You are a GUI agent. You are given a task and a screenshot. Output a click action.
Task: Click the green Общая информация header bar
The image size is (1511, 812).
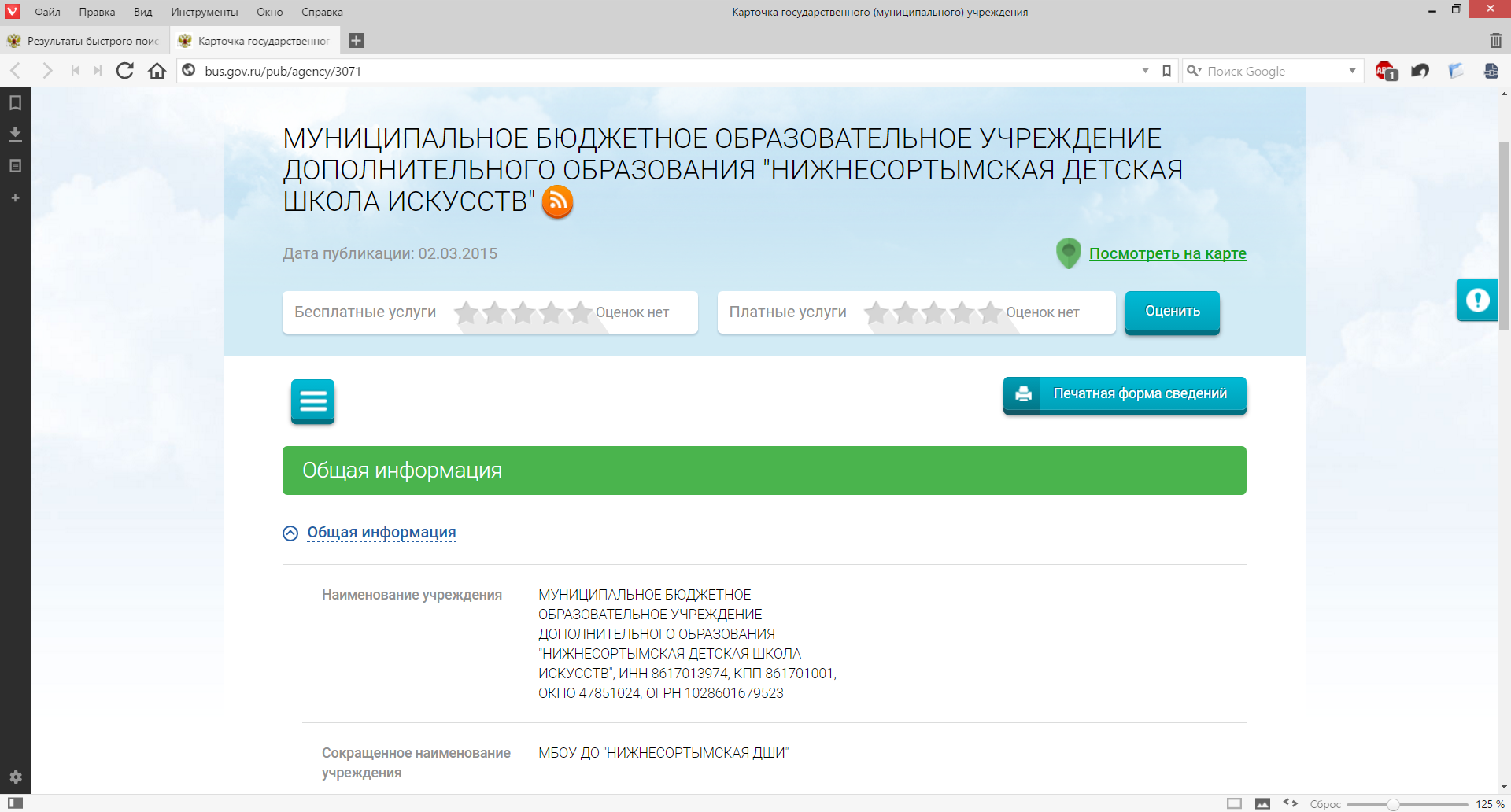point(764,471)
